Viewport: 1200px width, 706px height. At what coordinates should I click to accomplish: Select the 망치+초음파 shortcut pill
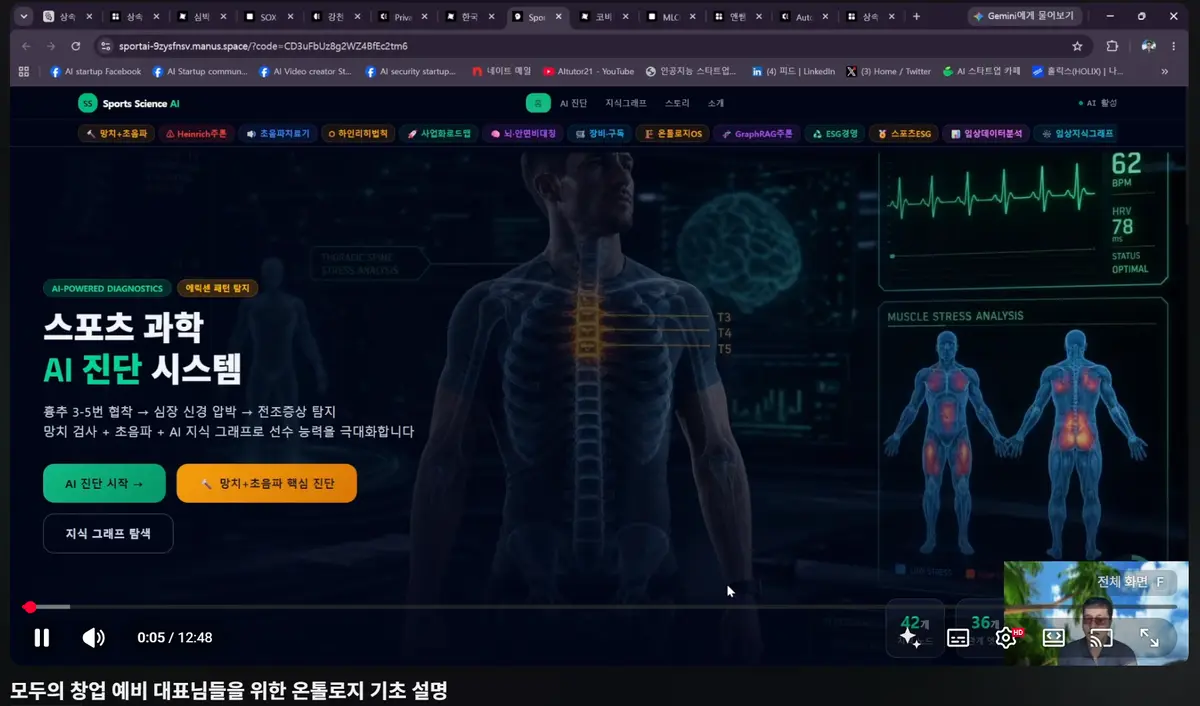[x=116, y=133]
